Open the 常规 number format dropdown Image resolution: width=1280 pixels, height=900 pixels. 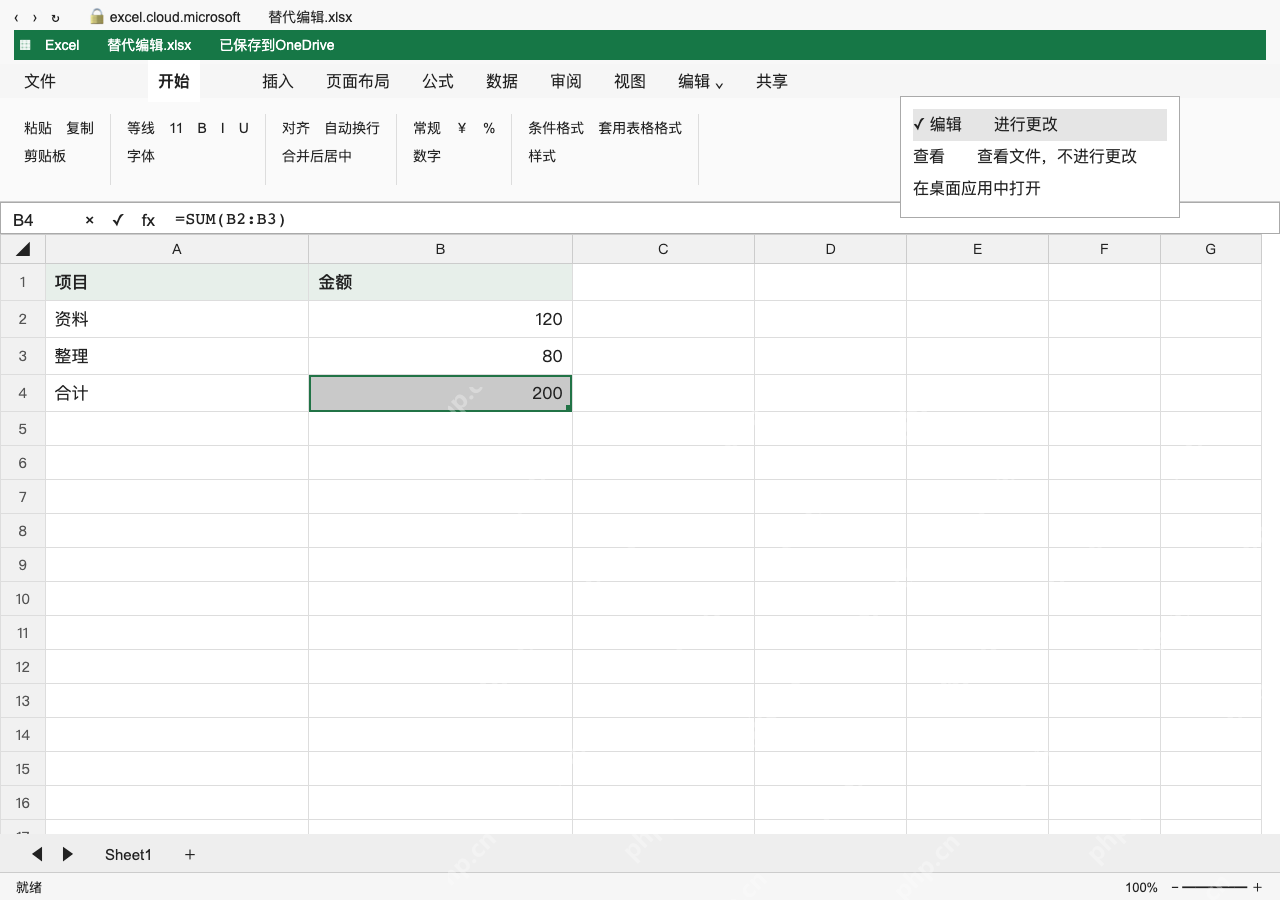[427, 128]
